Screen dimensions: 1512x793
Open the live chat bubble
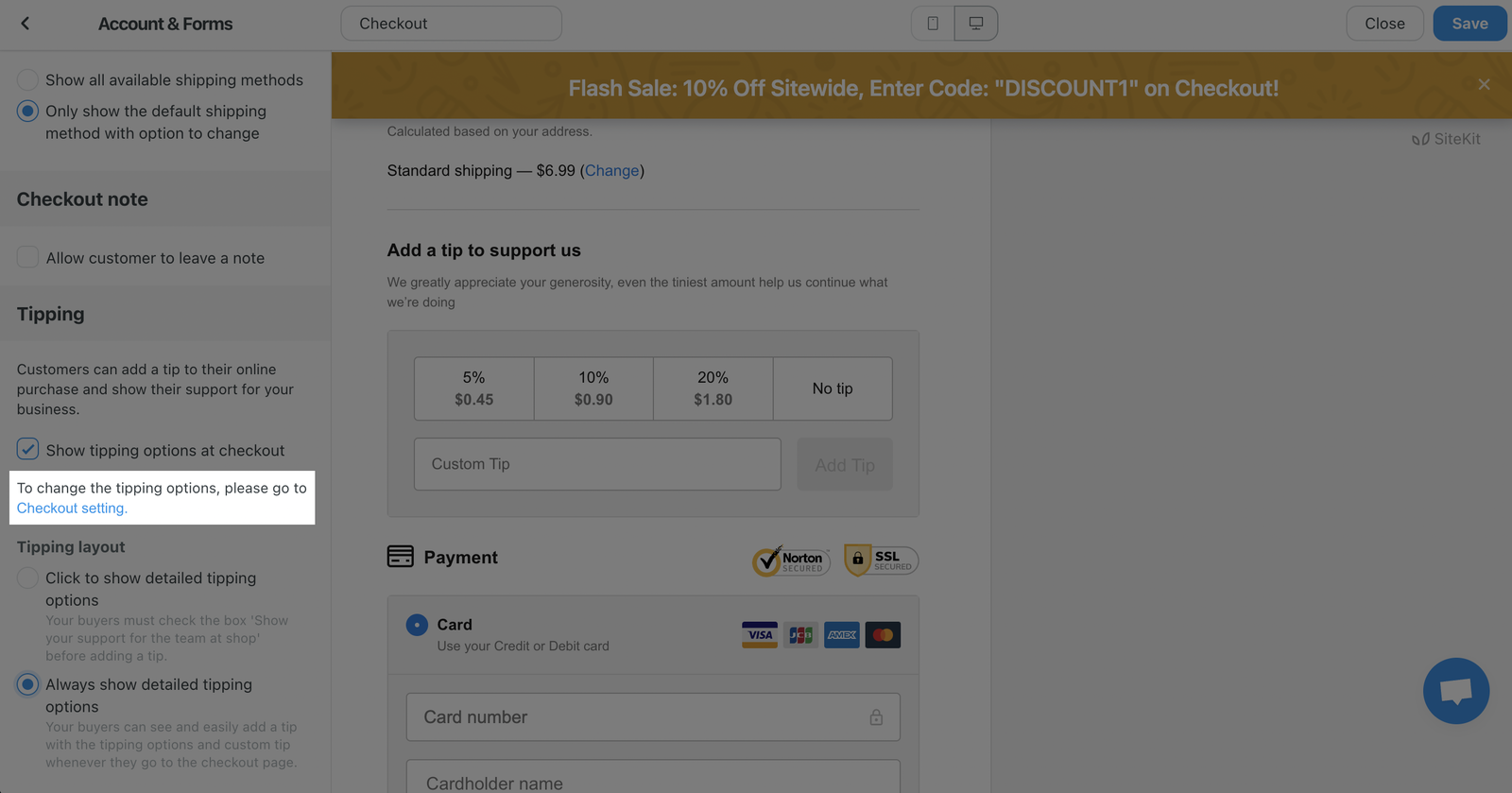[x=1455, y=691]
